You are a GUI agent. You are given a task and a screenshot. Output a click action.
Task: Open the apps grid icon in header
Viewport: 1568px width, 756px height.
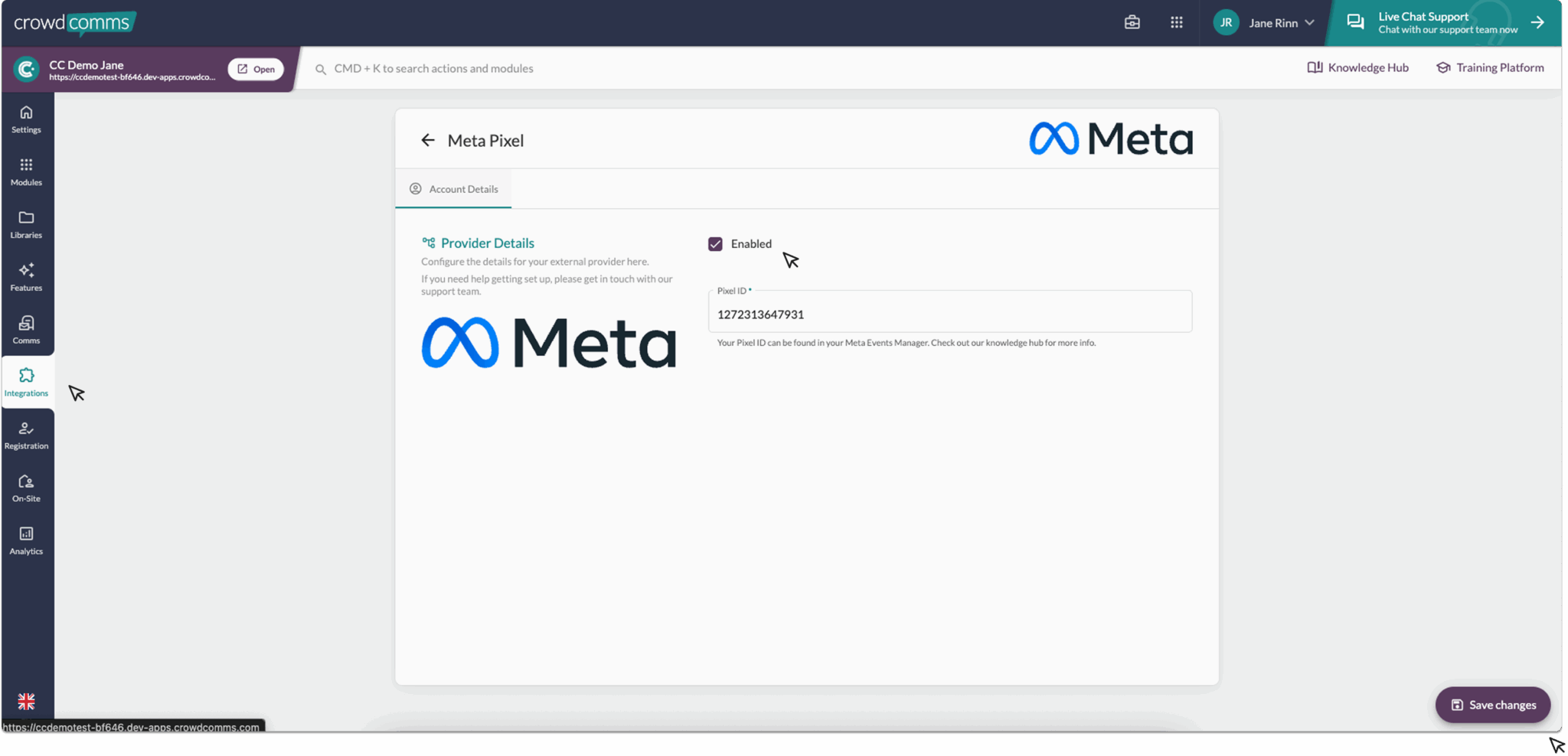(1176, 23)
